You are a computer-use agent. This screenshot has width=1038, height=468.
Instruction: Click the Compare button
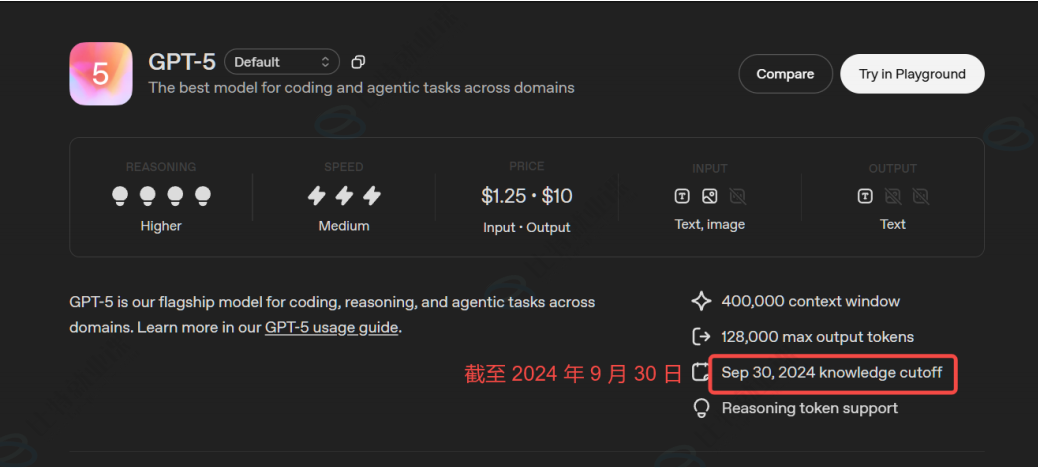[x=785, y=74]
